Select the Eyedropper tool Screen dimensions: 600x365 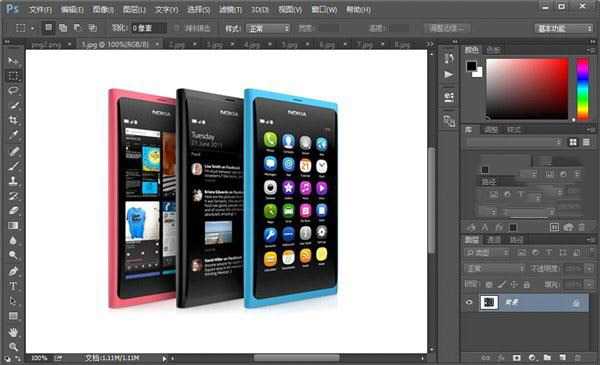(x=13, y=135)
